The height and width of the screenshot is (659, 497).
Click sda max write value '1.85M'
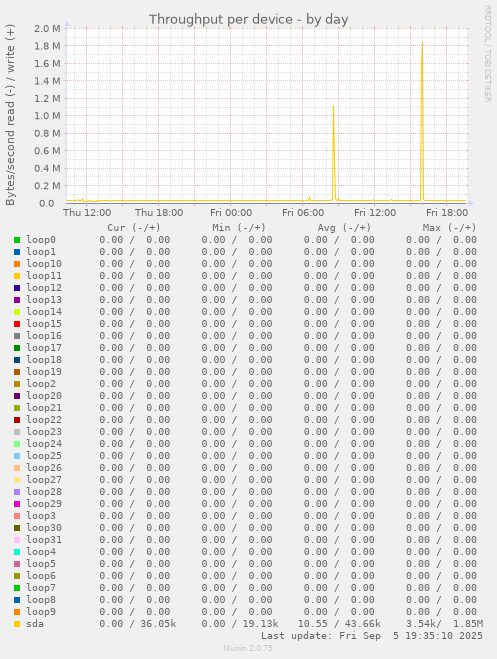click(x=468, y=624)
